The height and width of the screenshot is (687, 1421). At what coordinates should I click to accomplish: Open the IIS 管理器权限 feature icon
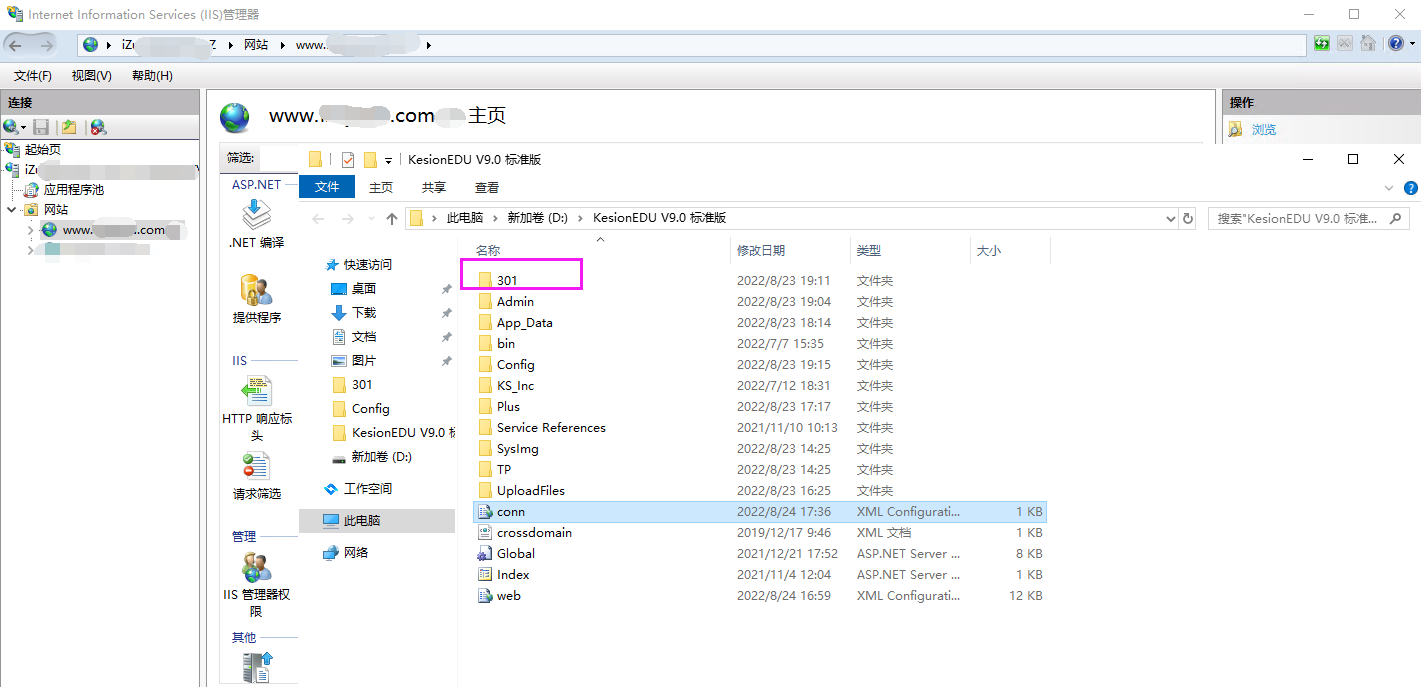click(256, 568)
